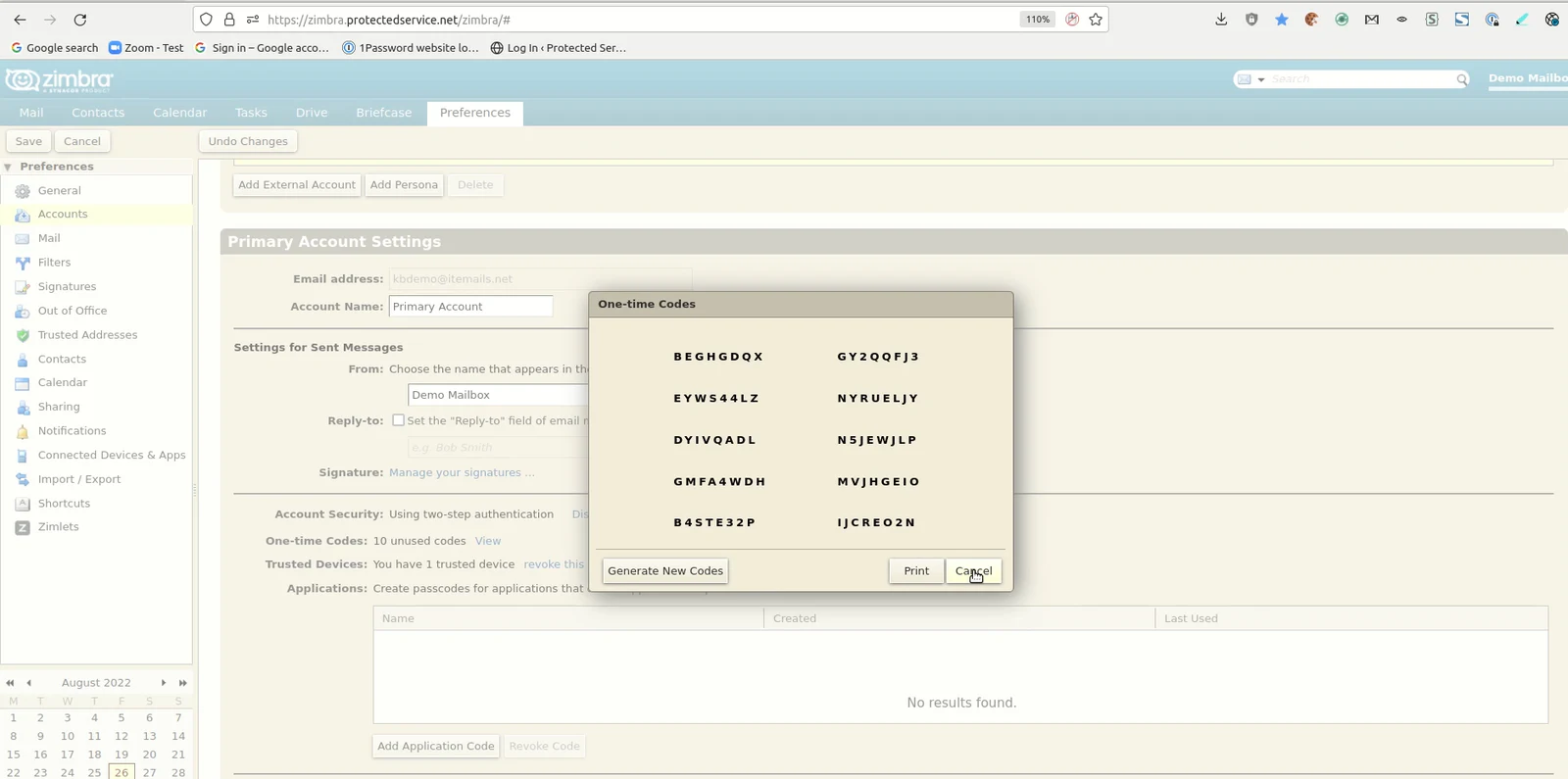
Task: Open the Briefcase tab
Action: point(384,113)
